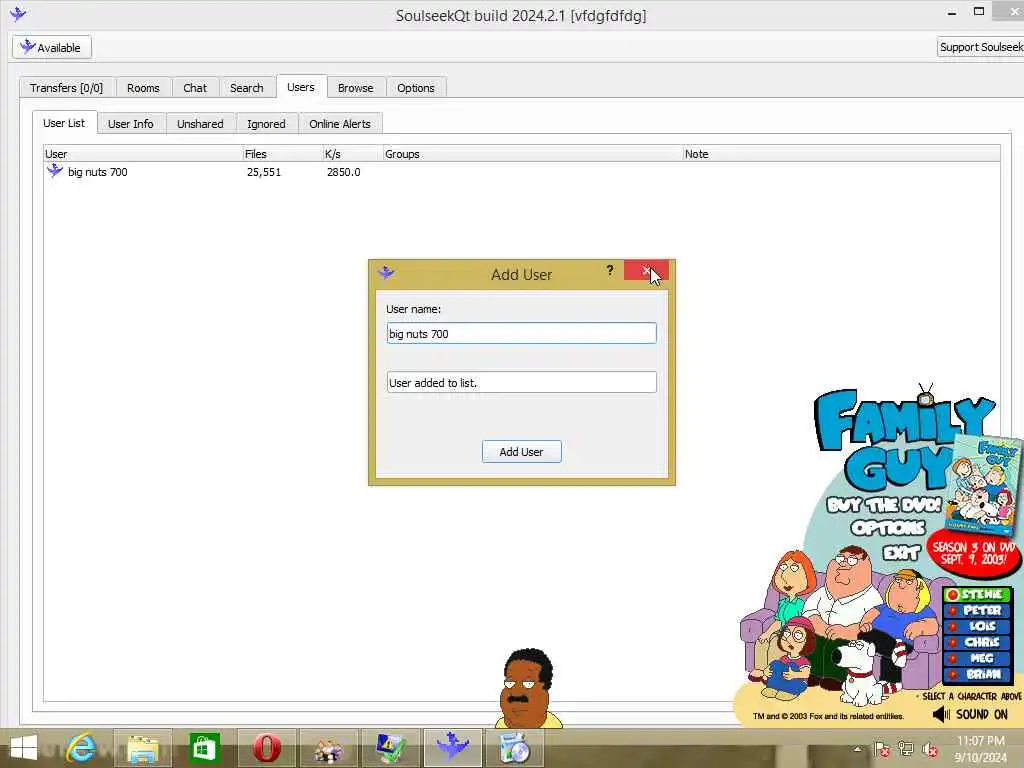Click the Family Guy DVD cover thumbnail
1024x768 pixels.
(985, 483)
